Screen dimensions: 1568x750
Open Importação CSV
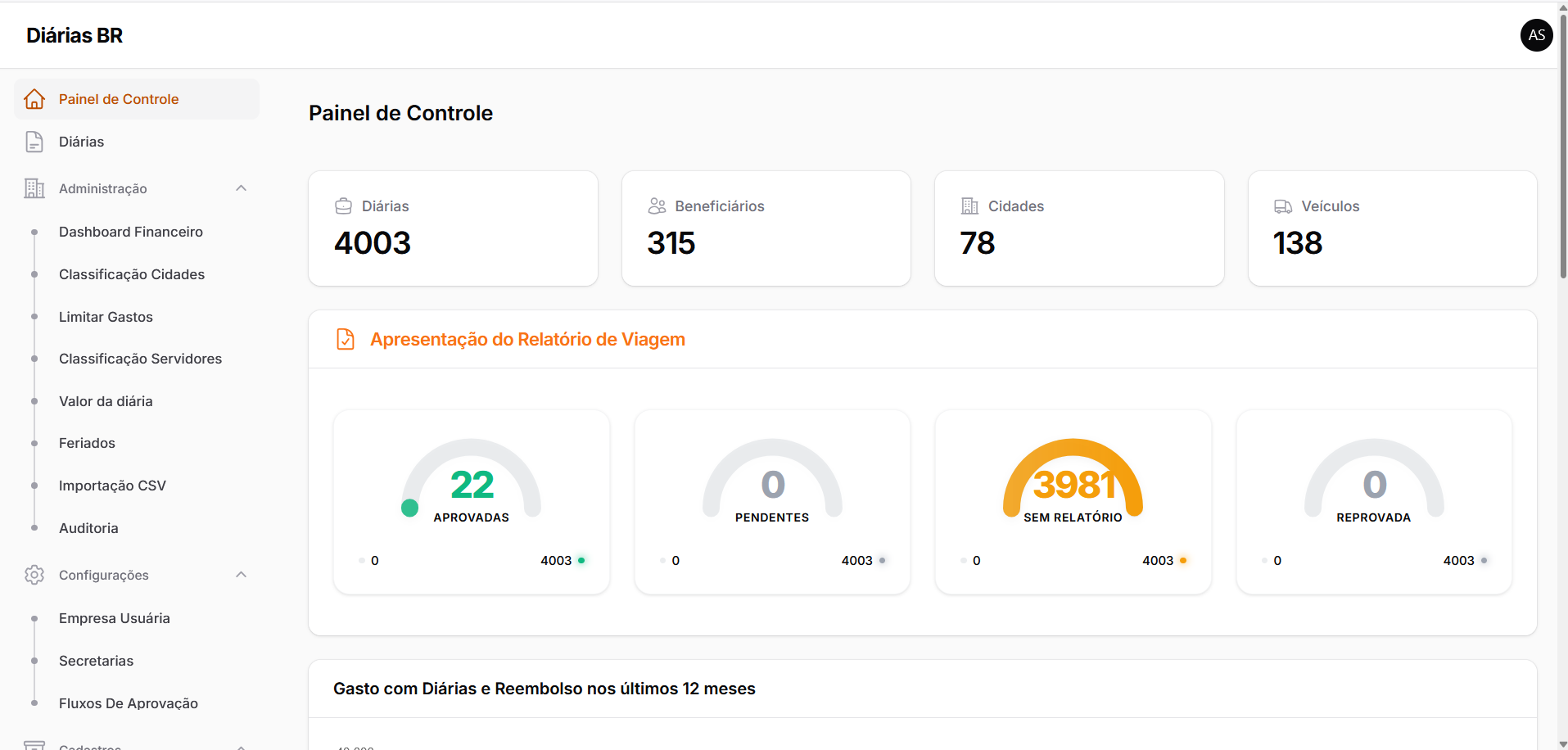click(x=112, y=486)
